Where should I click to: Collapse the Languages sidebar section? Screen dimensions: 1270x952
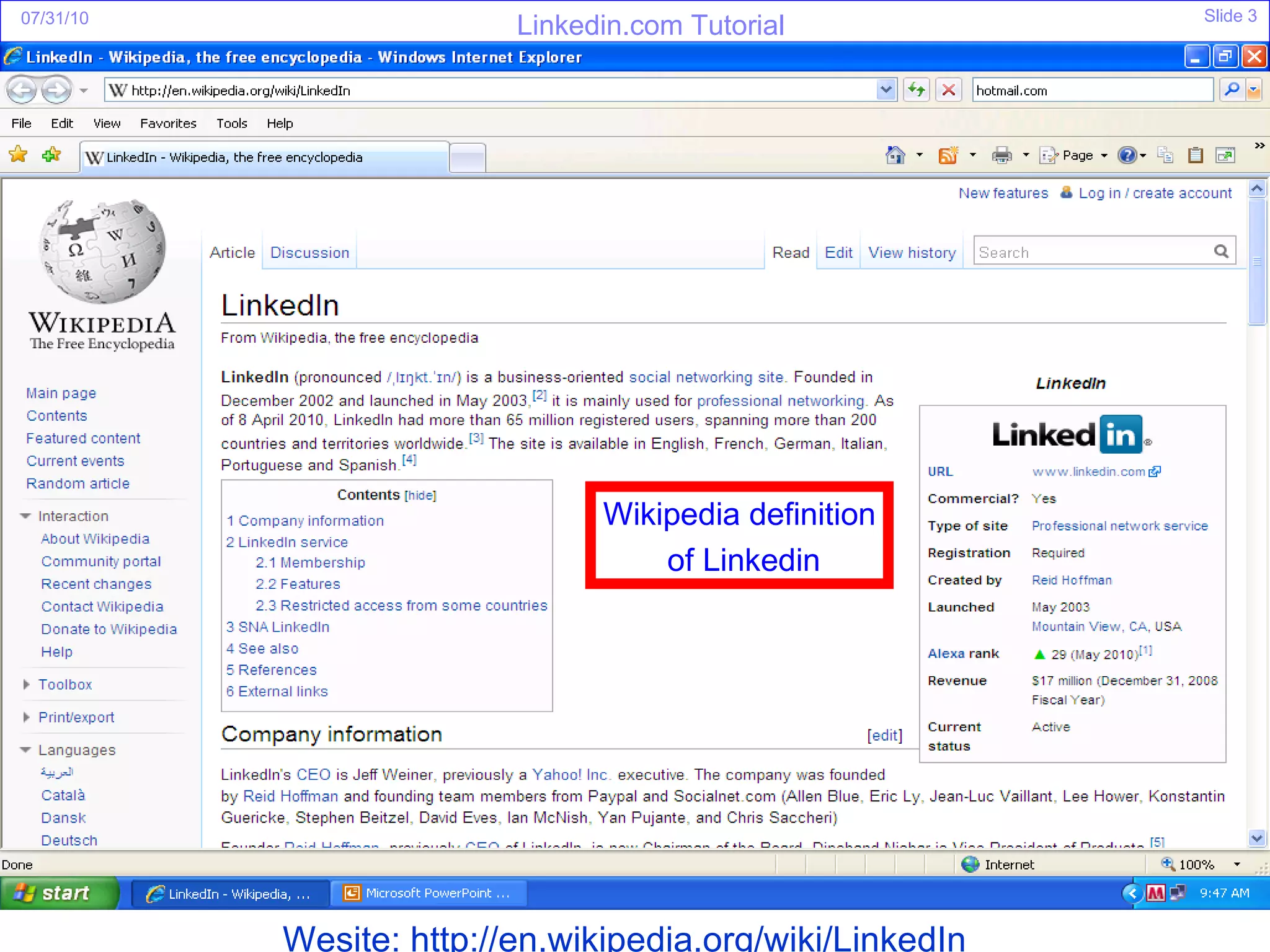25,750
